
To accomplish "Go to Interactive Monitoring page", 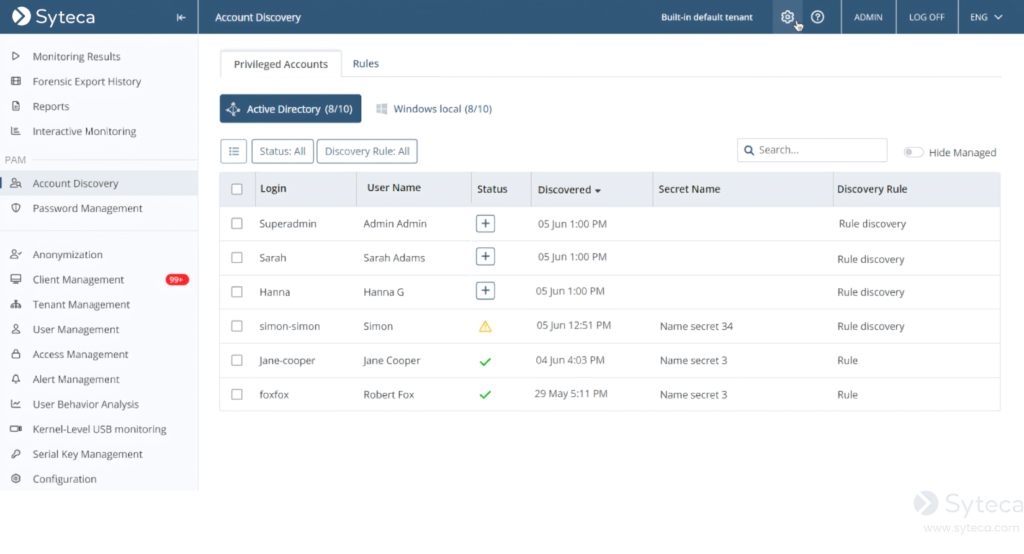I will click(x=84, y=131).
